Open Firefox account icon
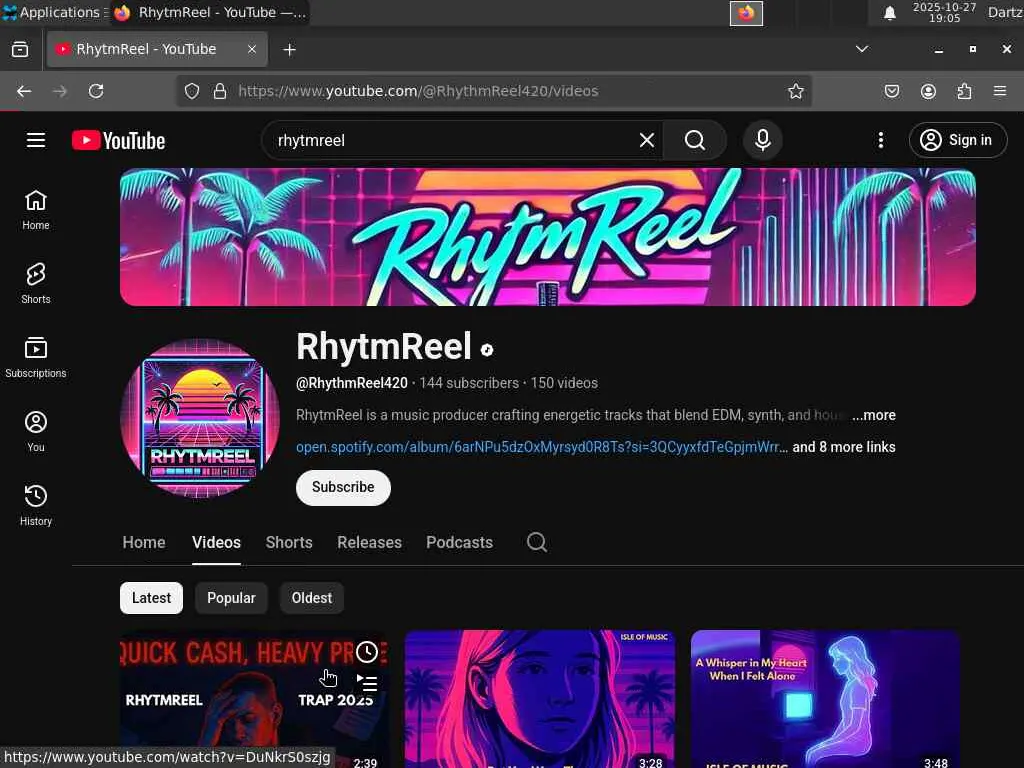1024x768 pixels. 928,91
